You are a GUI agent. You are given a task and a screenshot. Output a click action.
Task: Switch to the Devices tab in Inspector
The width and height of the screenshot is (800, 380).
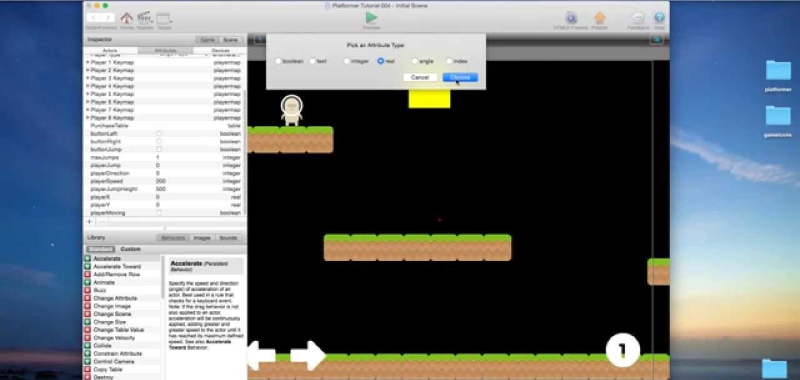point(220,50)
